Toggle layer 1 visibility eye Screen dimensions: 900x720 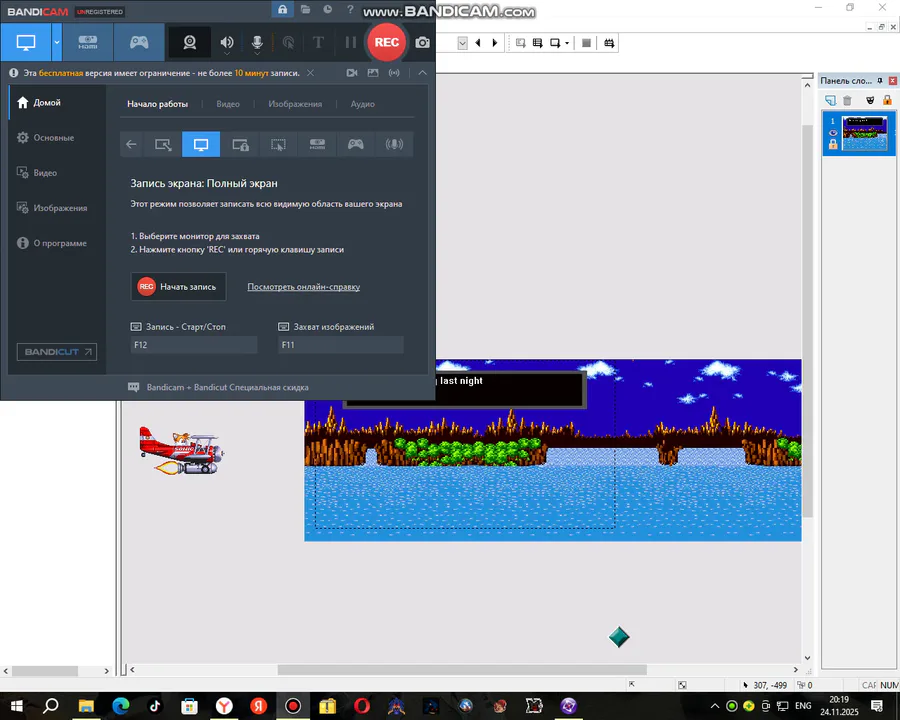(x=833, y=133)
